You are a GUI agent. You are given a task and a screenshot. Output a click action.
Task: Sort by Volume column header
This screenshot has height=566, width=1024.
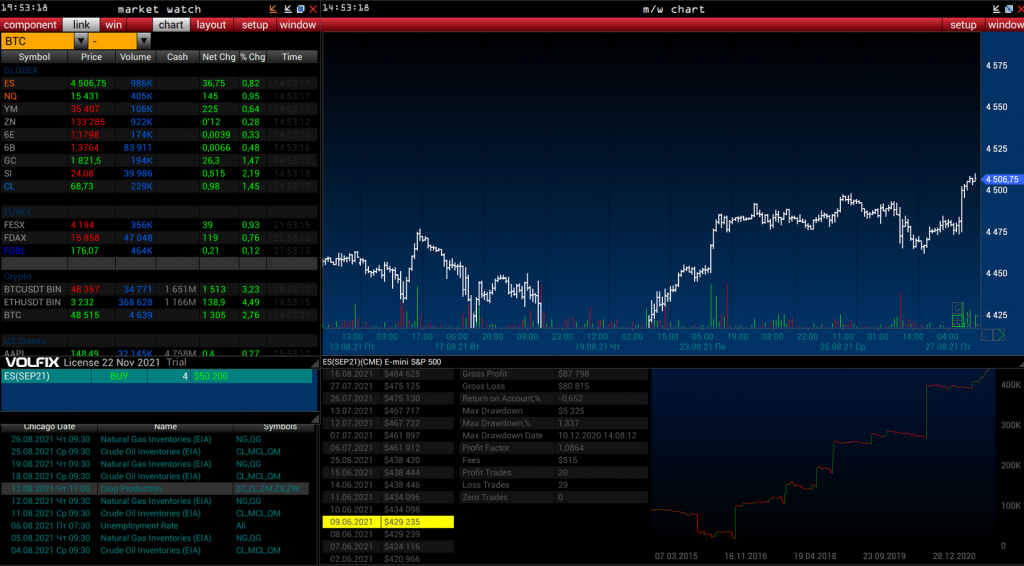(x=135, y=57)
